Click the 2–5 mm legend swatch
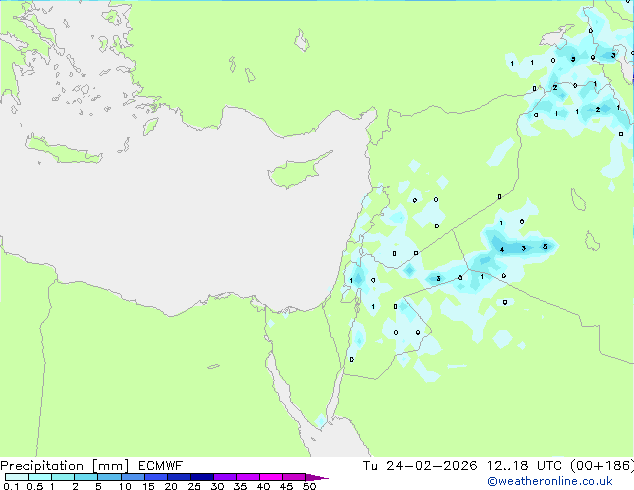 point(86,477)
